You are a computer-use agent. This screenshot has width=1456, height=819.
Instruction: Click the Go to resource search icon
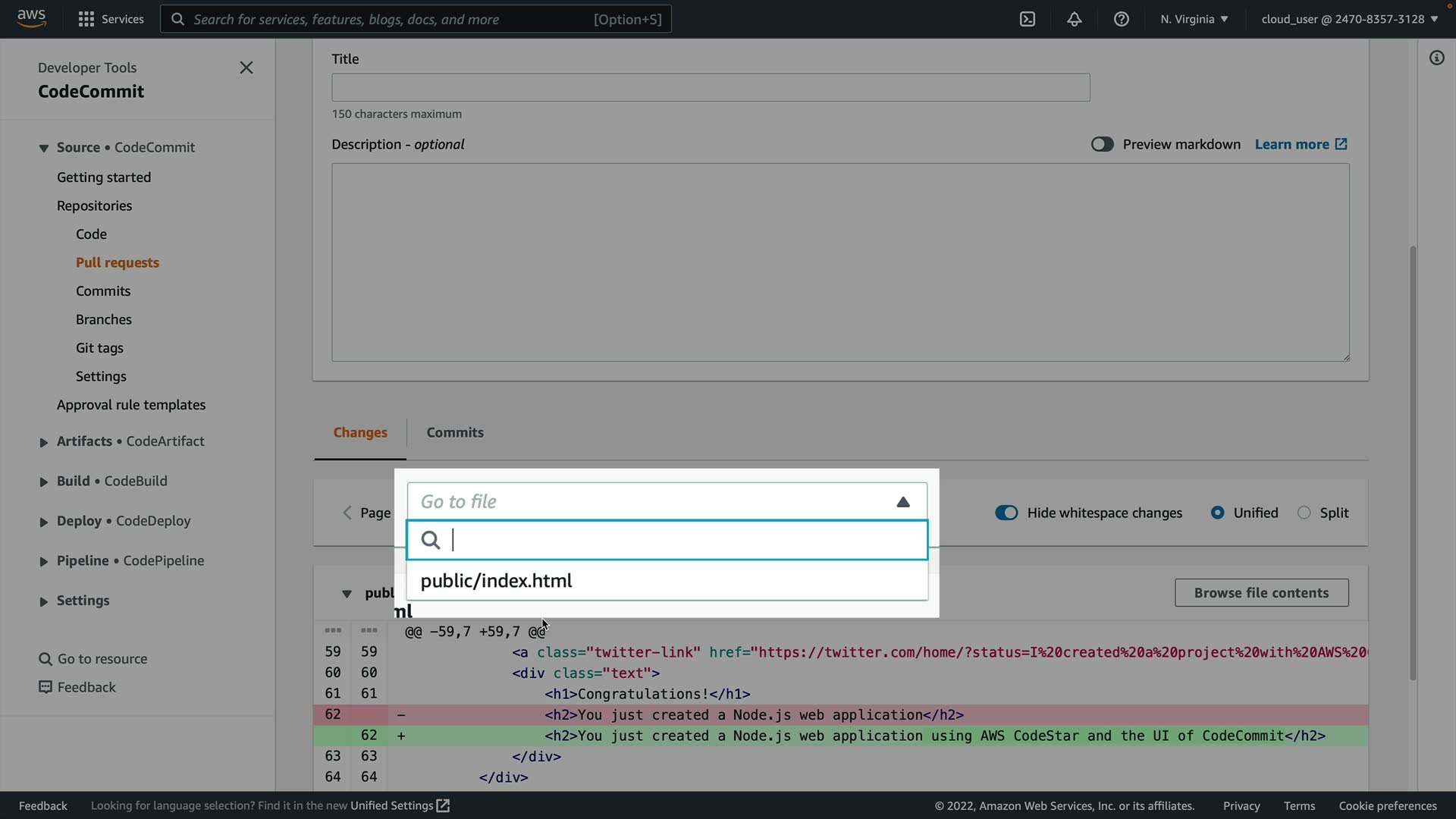pos(45,659)
